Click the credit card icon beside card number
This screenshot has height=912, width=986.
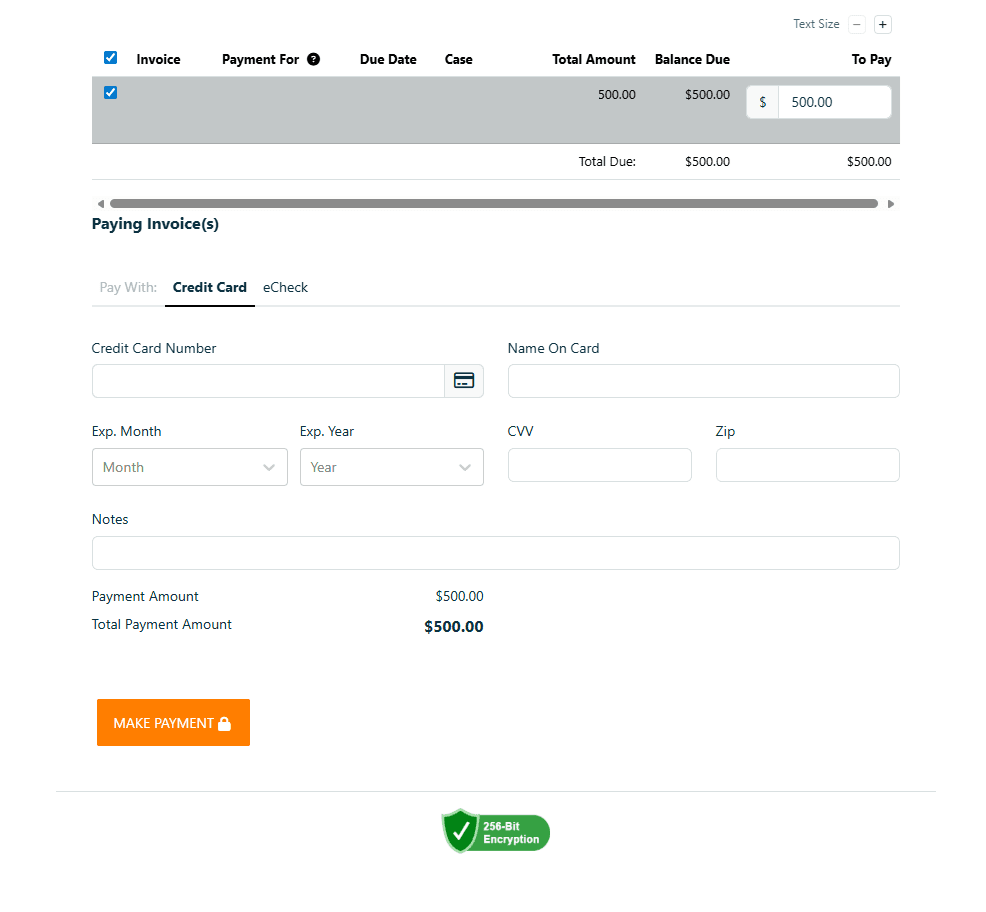(x=463, y=380)
